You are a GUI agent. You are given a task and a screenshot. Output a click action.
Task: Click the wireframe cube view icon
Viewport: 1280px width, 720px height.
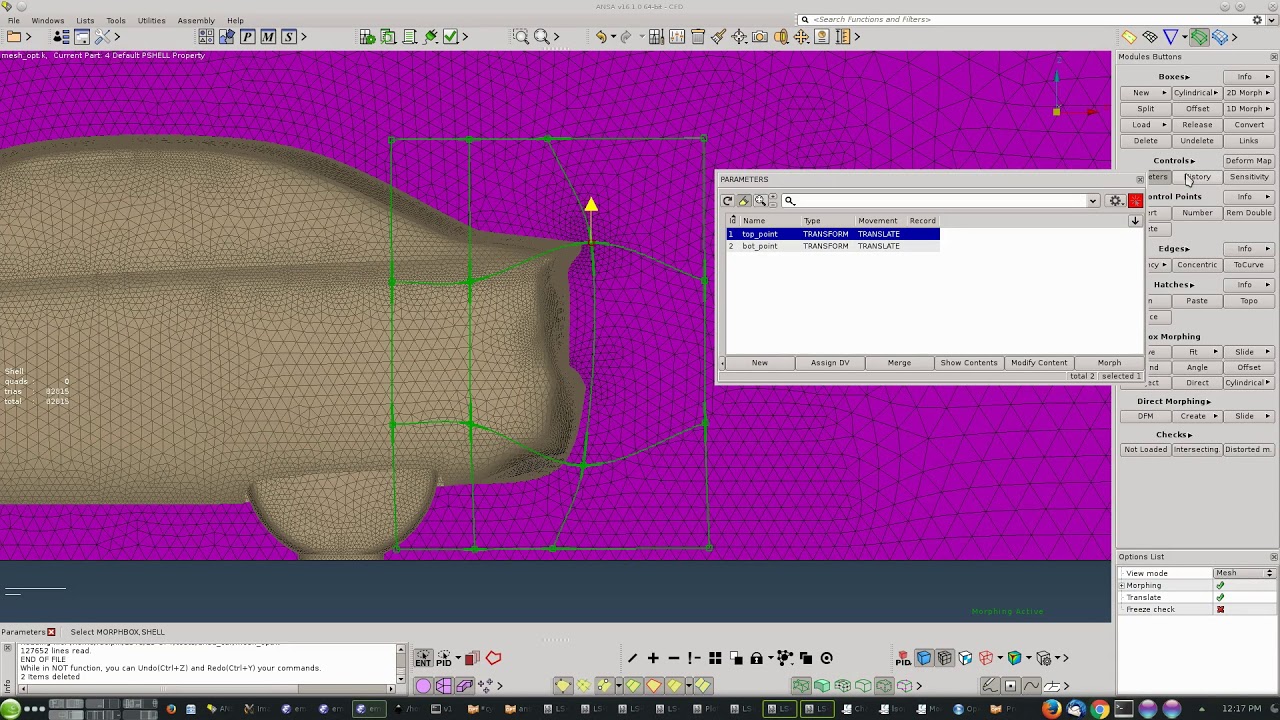945,658
